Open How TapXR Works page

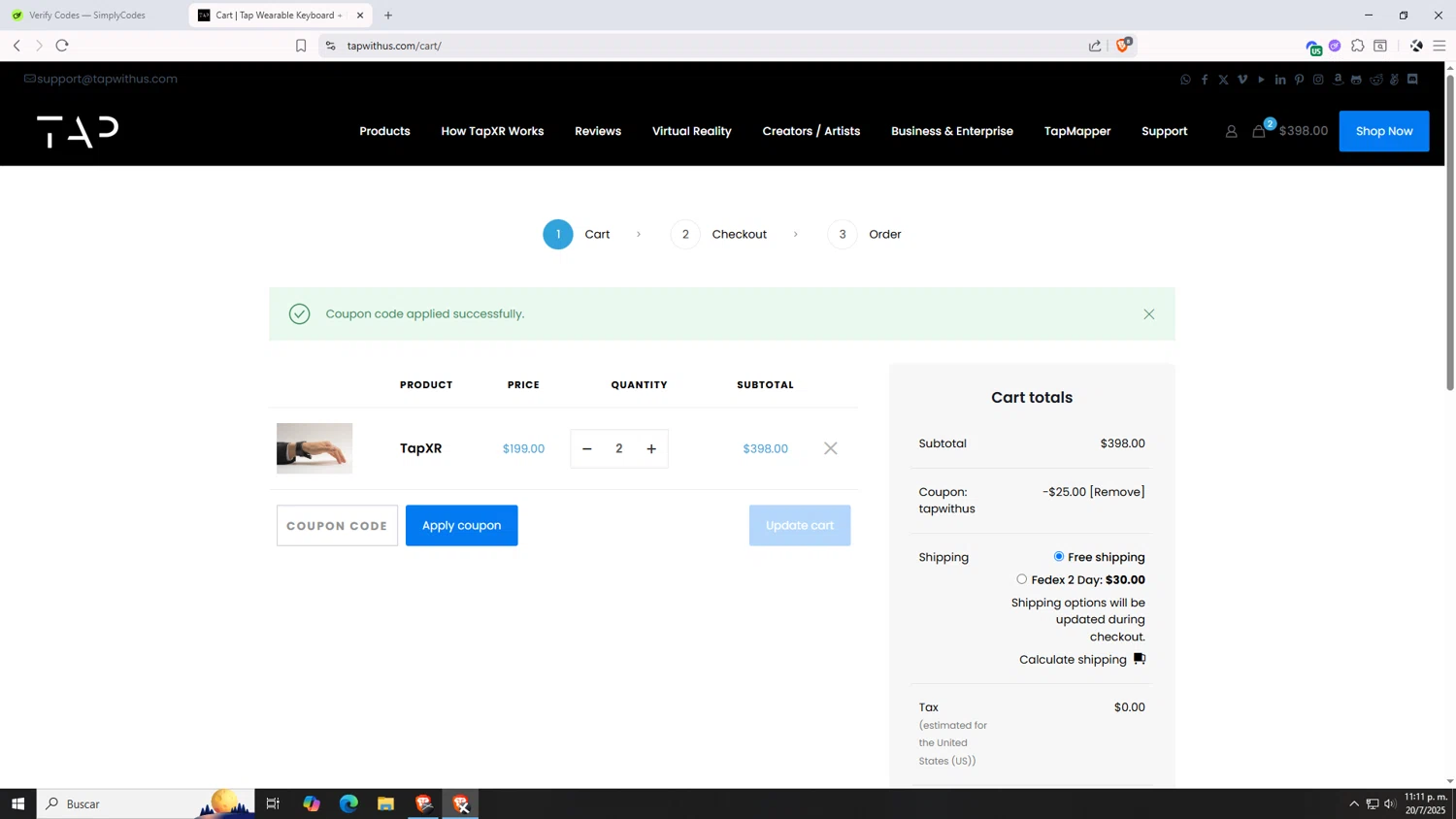point(492,131)
